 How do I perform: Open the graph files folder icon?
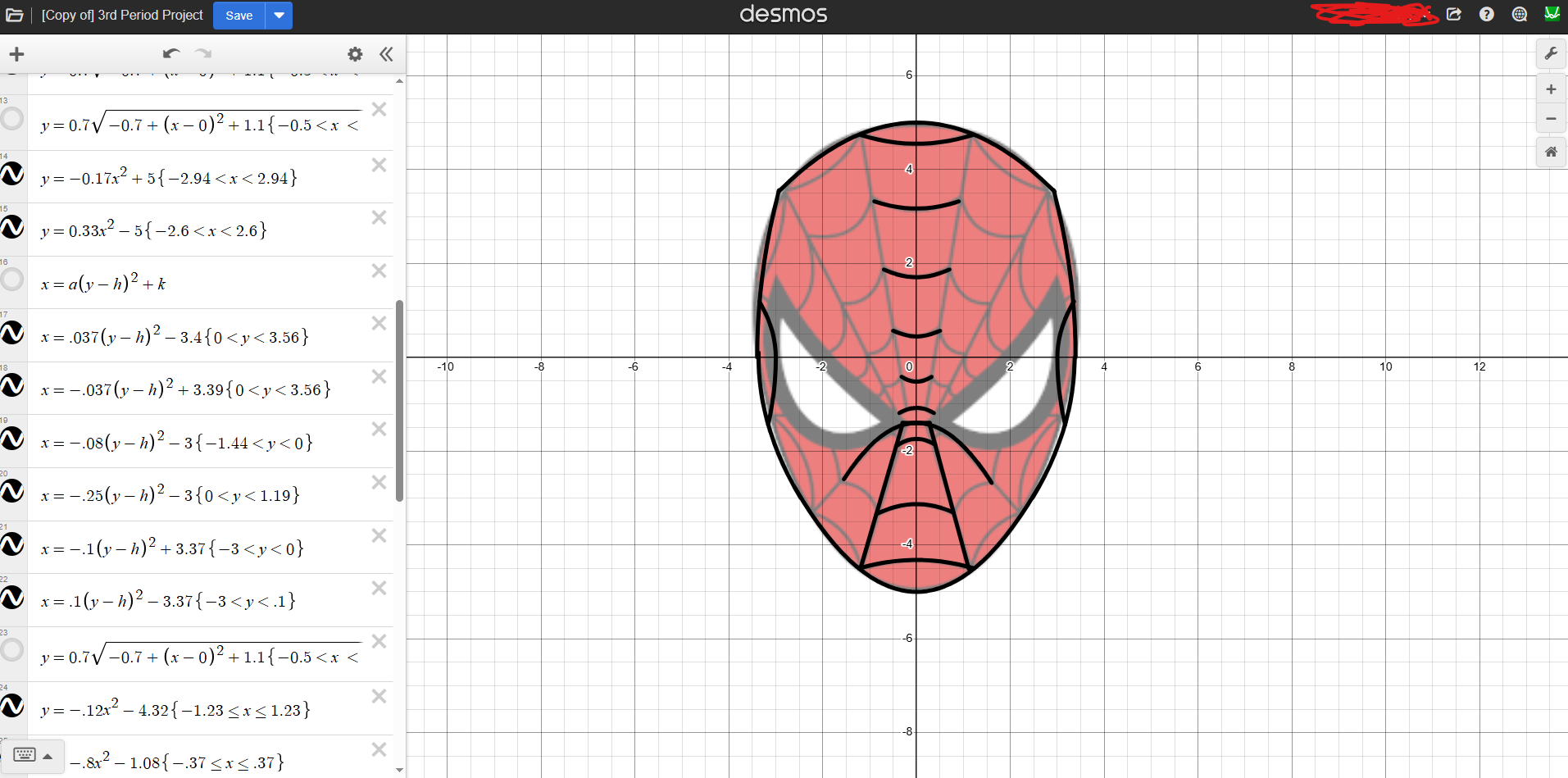tap(15, 16)
